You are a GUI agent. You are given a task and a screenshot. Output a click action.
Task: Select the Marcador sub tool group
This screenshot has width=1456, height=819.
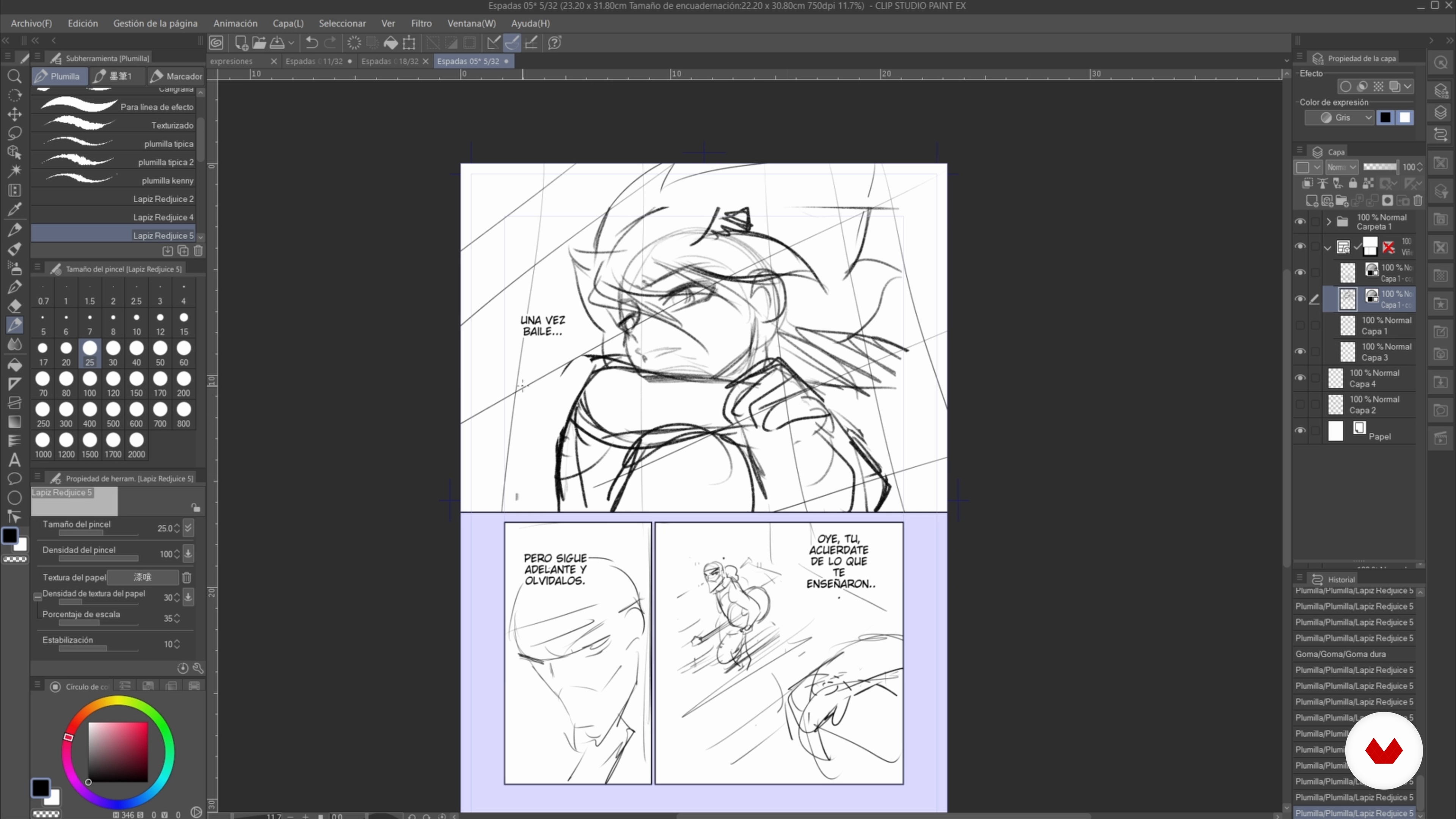176,76
